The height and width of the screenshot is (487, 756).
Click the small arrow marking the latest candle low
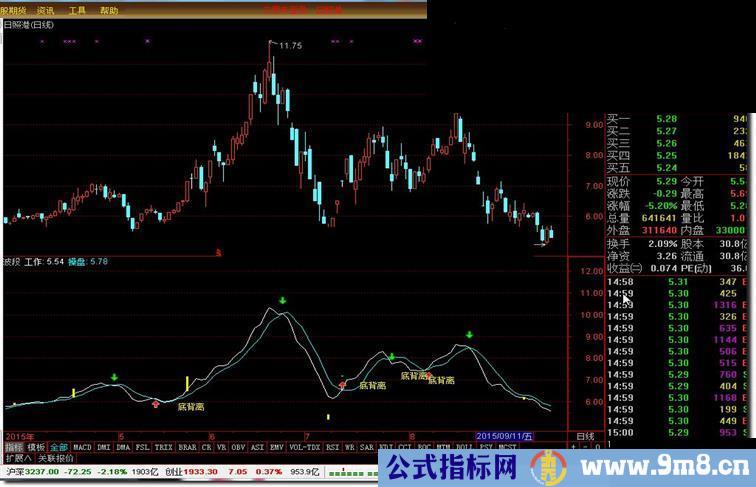(x=539, y=243)
